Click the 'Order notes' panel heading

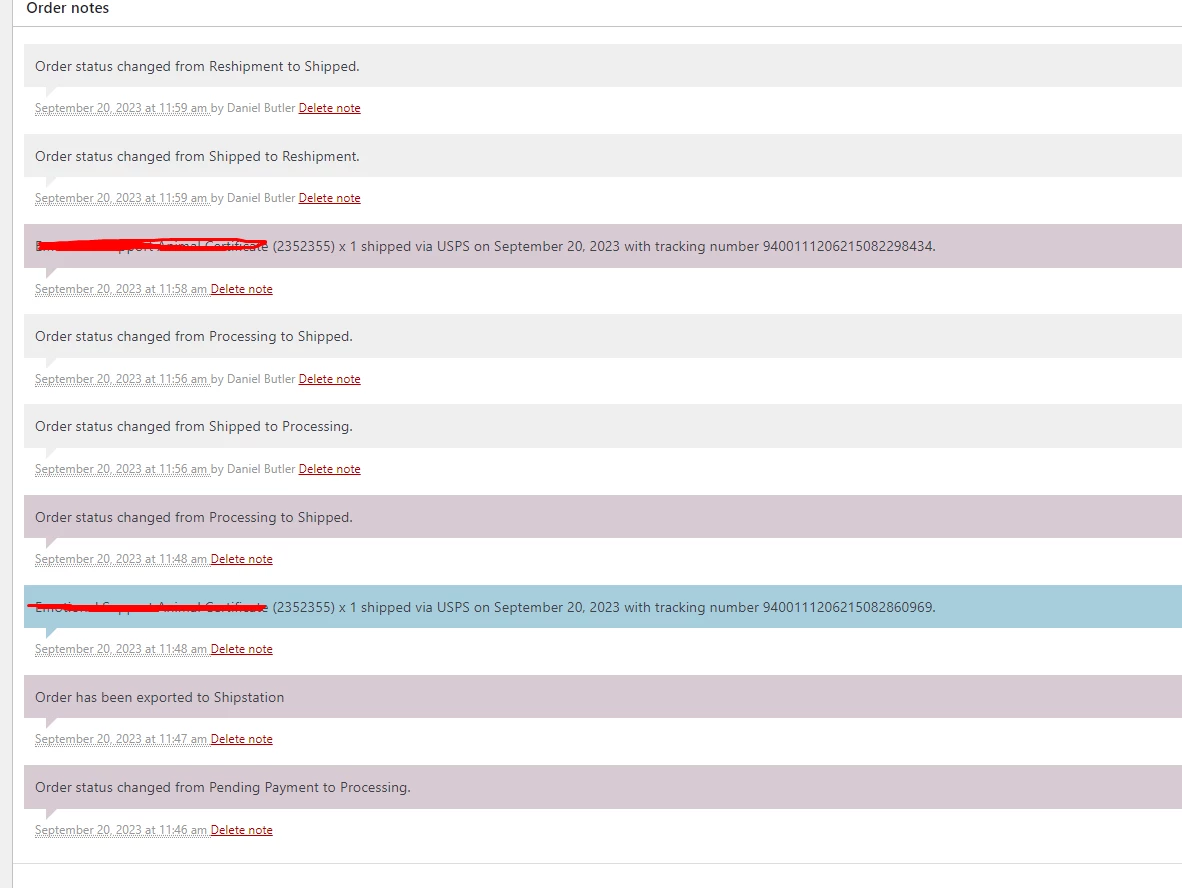68,8
